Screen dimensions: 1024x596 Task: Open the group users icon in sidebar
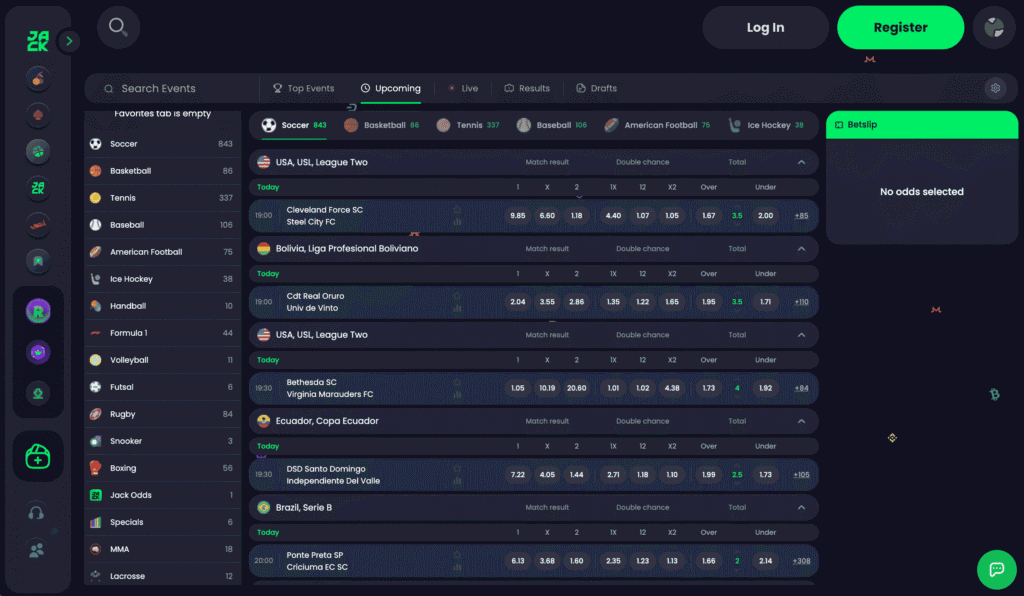(x=37, y=550)
